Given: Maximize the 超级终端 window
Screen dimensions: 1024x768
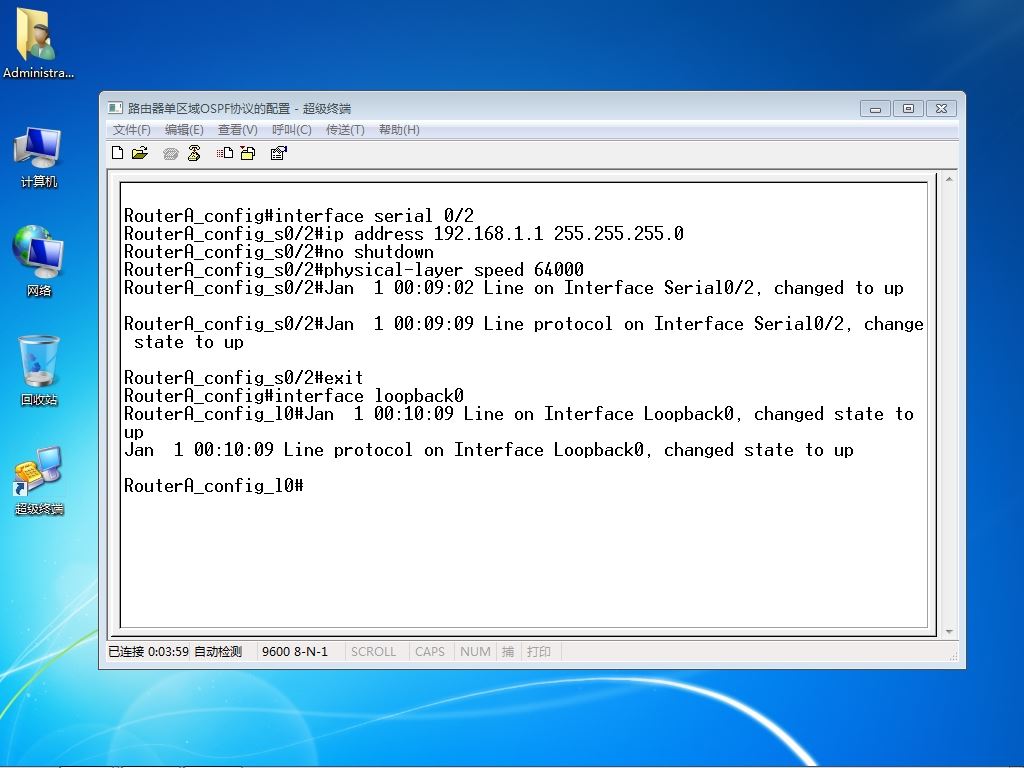Looking at the screenshot, I should click(x=908, y=108).
